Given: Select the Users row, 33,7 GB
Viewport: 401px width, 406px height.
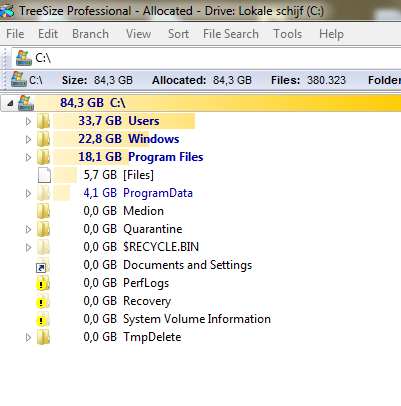Looking at the screenshot, I should tap(124, 121).
